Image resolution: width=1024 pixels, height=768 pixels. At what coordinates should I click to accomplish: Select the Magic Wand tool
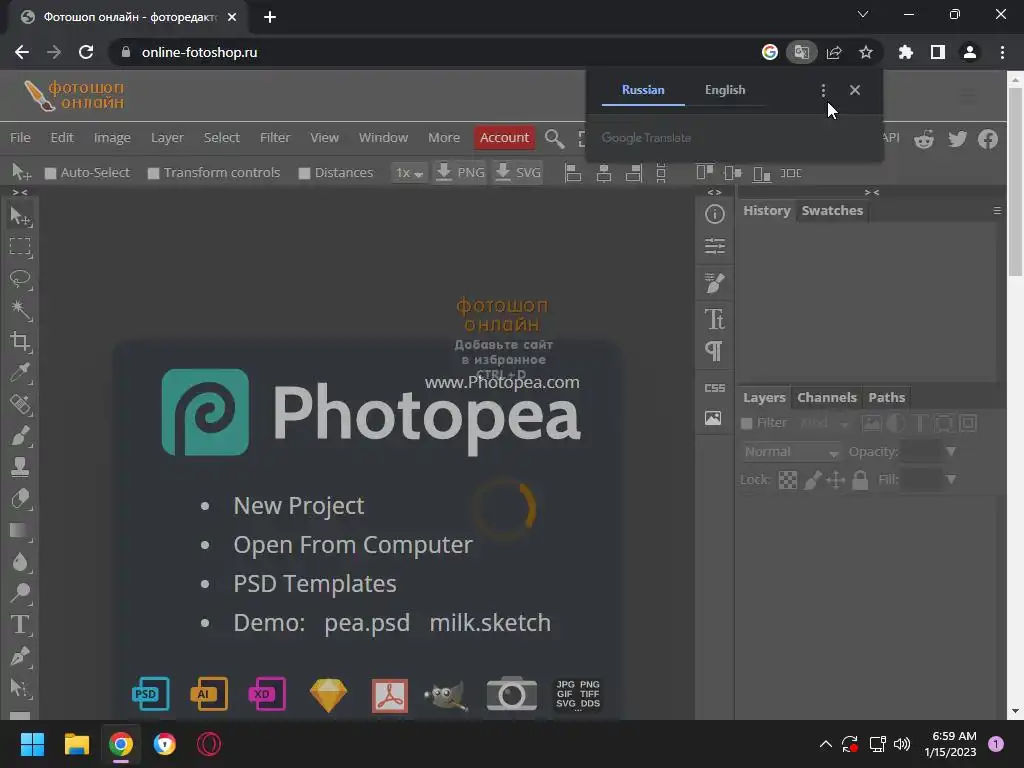[20, 310]
